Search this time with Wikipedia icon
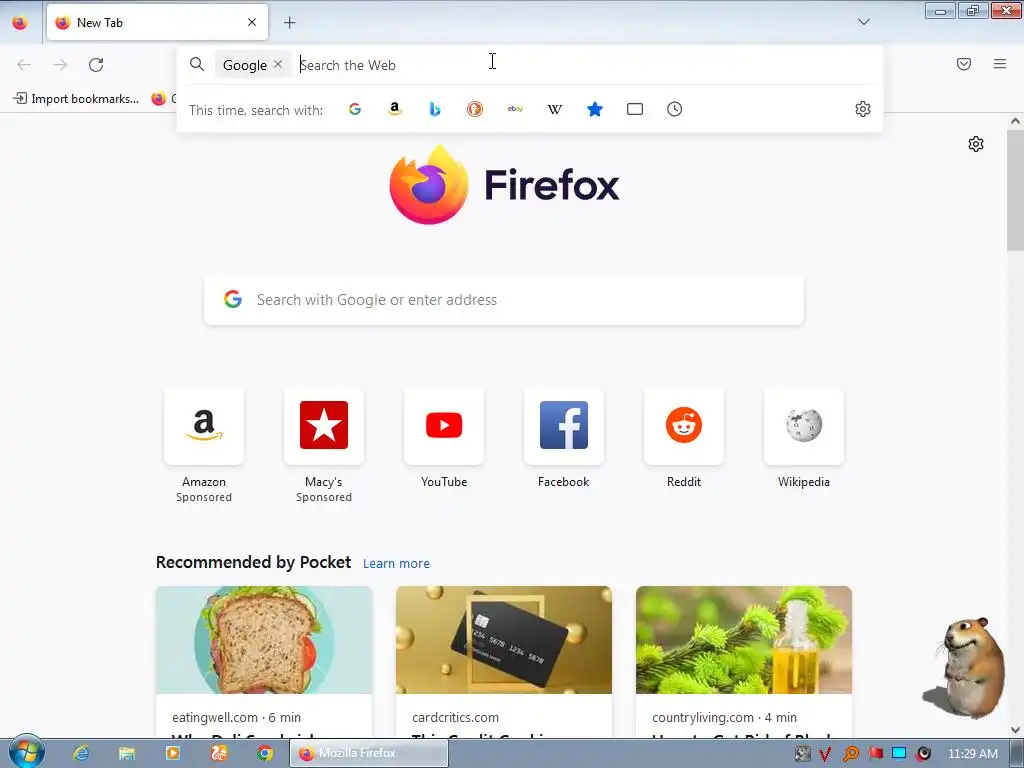Screen dimensions: 1024x768 point(555,109)
